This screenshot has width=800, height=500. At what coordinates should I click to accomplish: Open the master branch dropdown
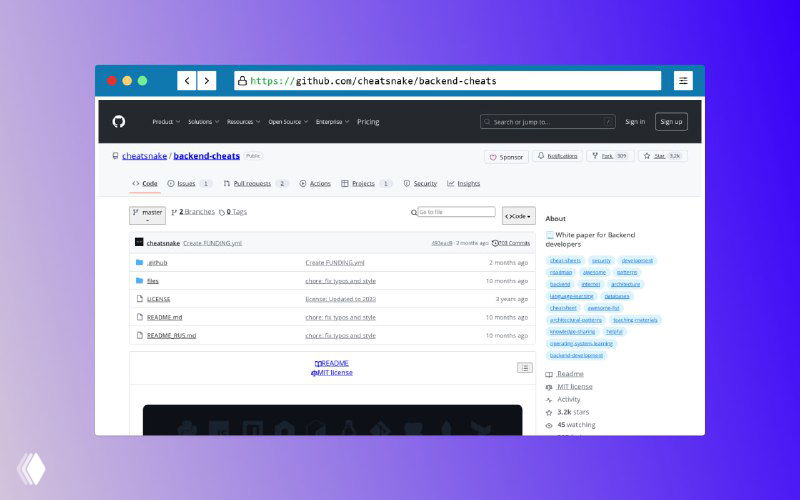(x=147, y=215)
